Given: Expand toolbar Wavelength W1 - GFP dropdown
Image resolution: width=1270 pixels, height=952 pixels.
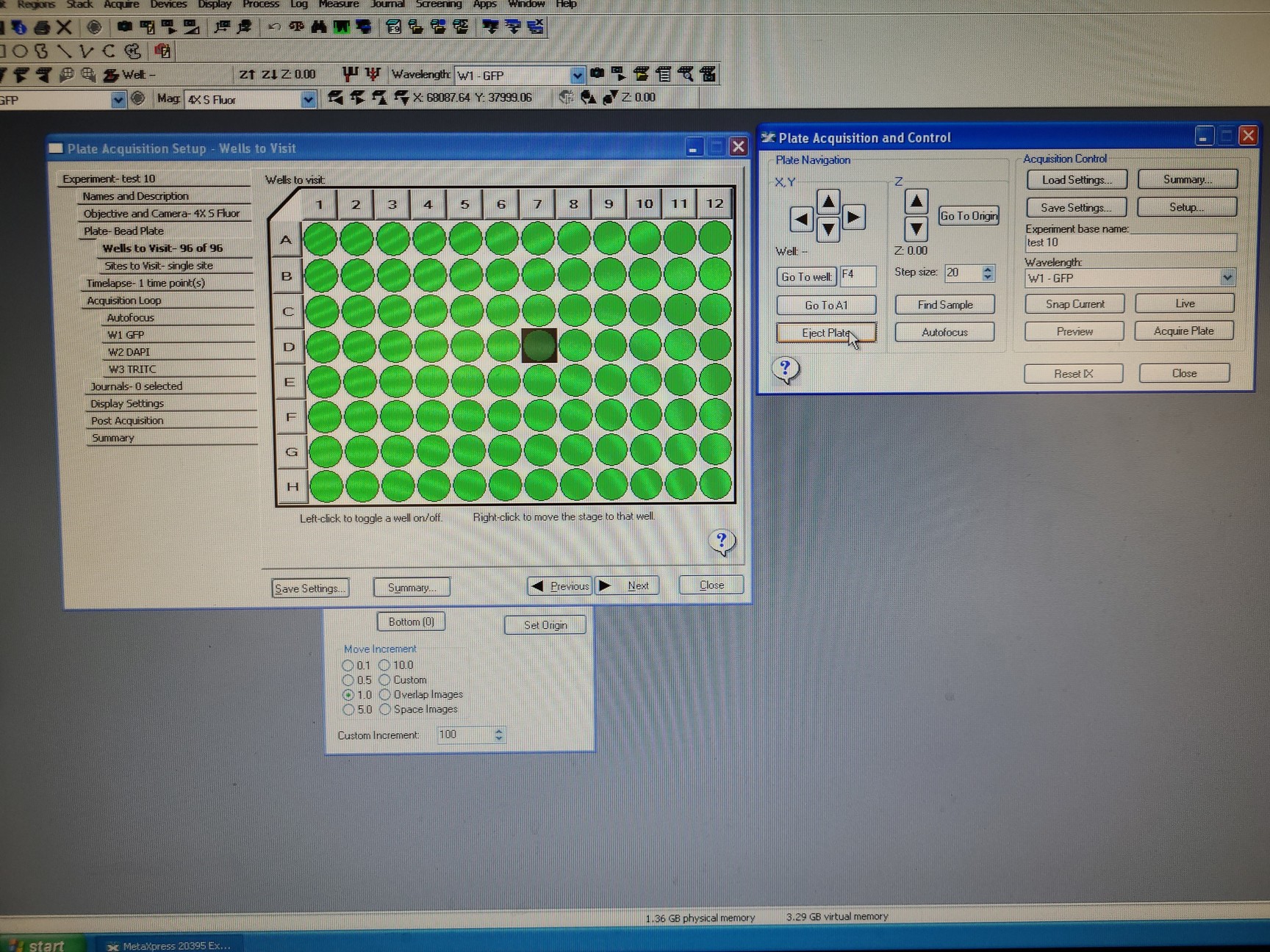Looking at the screenshot, I should 577,75.
